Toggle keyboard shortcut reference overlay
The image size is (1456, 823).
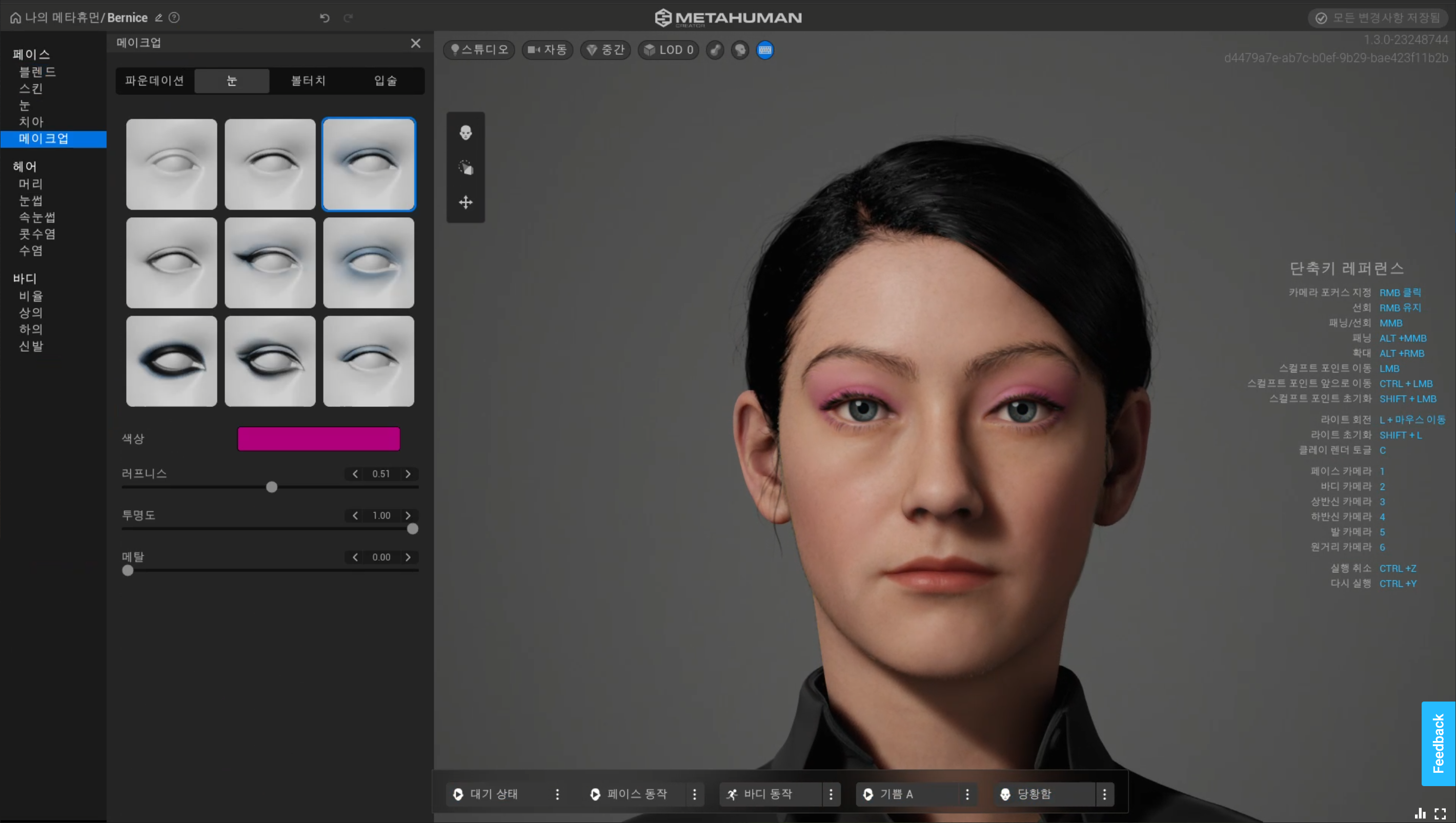pyautogui.click(x=764, y=50)
